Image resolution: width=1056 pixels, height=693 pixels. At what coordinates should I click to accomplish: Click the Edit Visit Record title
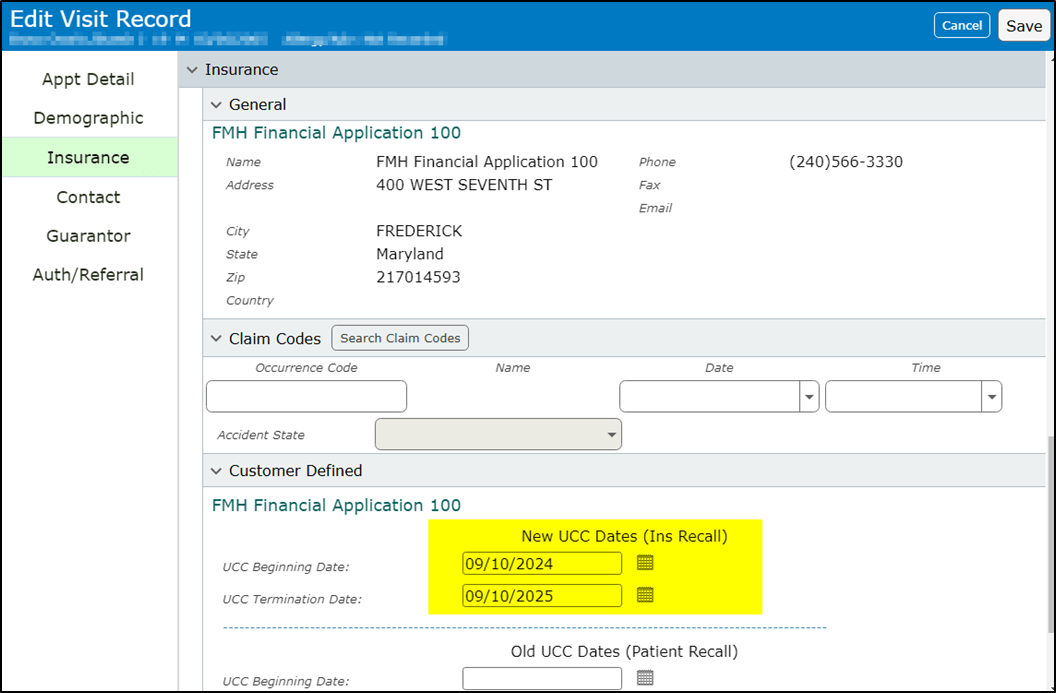[101, 19]
